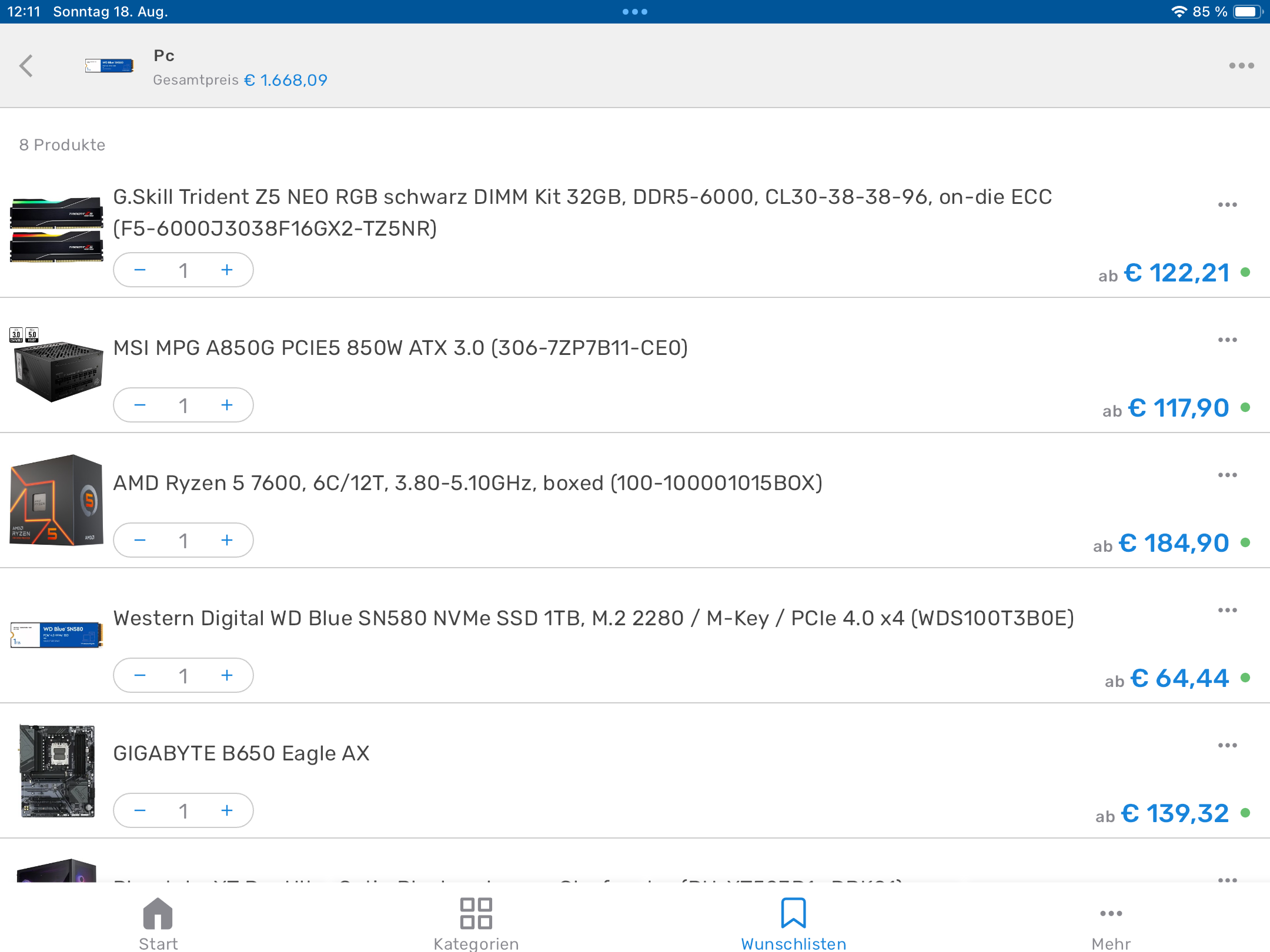Increase quantity of AMD Ryzen 5 7600
Image resolution: width=1270 pixels, height=952 pixels.
tap(227, 541)
